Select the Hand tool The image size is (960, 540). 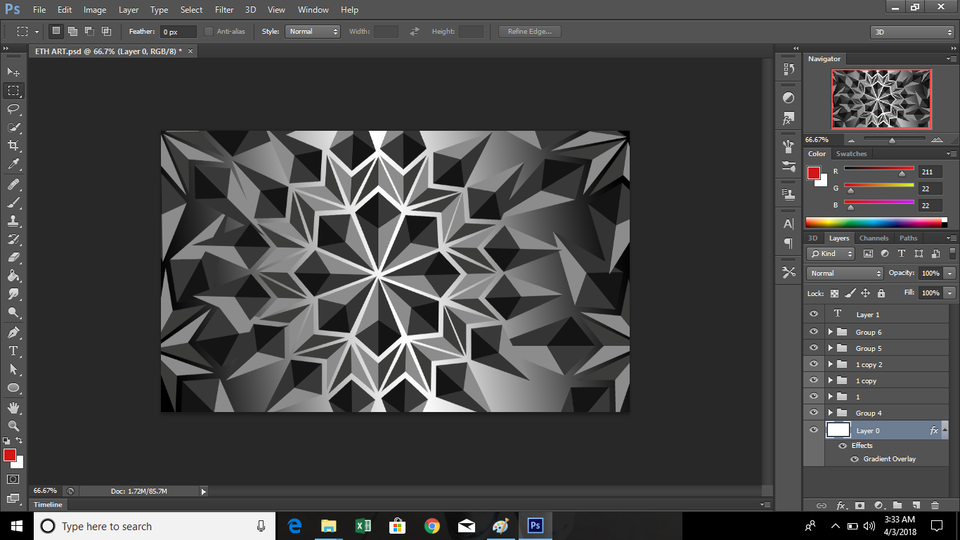[14, 407]
